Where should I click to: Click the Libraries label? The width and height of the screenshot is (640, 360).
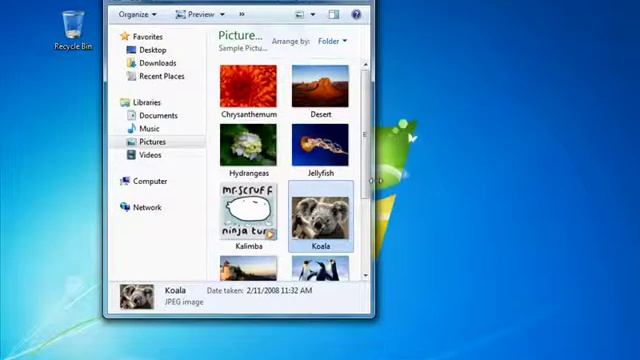click(147, 102)
